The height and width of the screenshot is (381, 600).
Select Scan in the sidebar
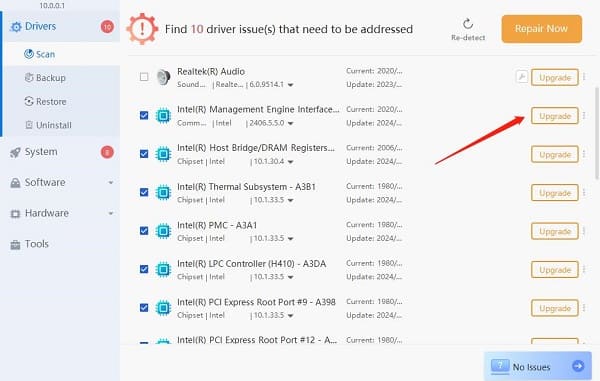tap(61, 54)
